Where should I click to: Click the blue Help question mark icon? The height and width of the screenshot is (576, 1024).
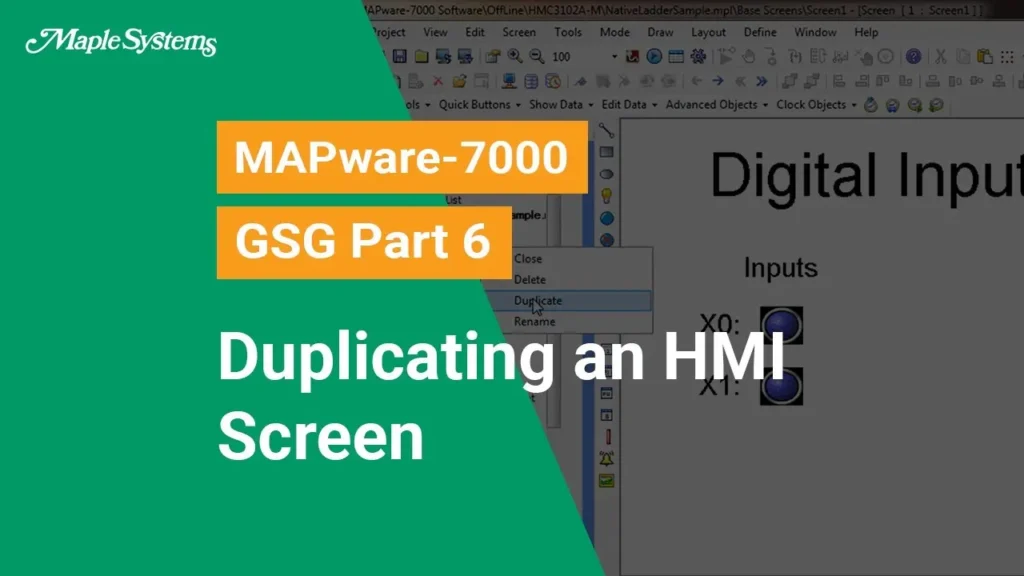pyautogui.click(x=913, y=57)
